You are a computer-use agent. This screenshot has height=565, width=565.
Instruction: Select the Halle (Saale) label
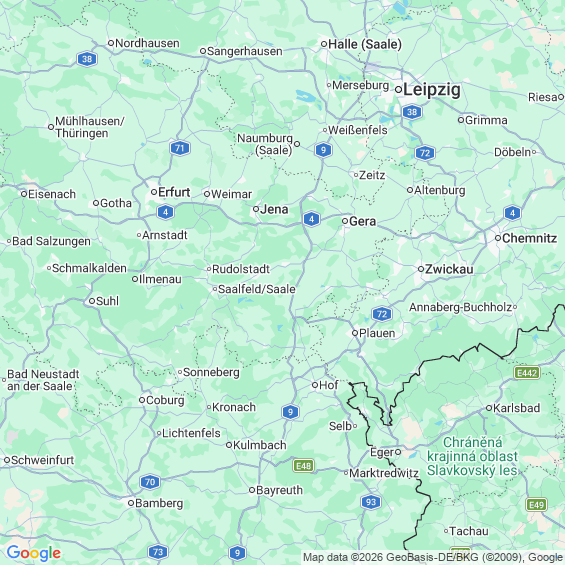pos(365,44)
